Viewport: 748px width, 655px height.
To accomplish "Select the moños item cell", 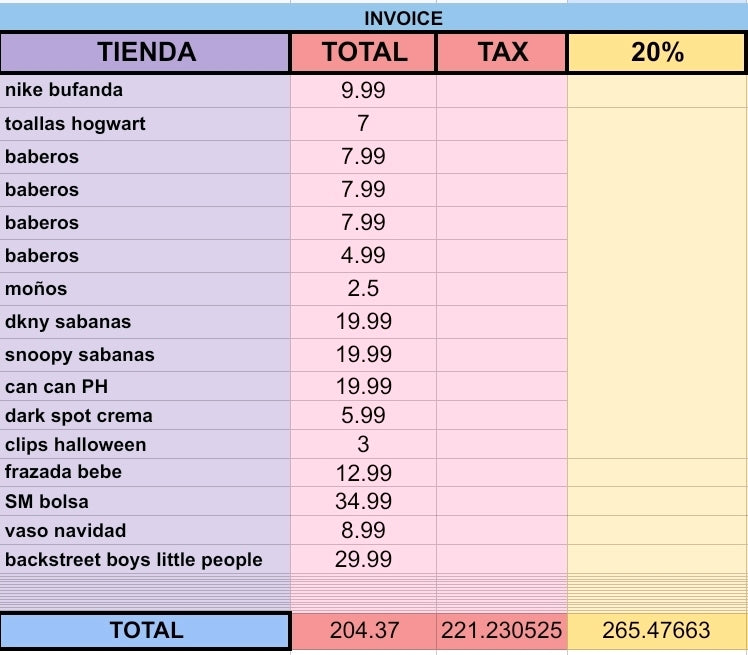I will (146, 289).
